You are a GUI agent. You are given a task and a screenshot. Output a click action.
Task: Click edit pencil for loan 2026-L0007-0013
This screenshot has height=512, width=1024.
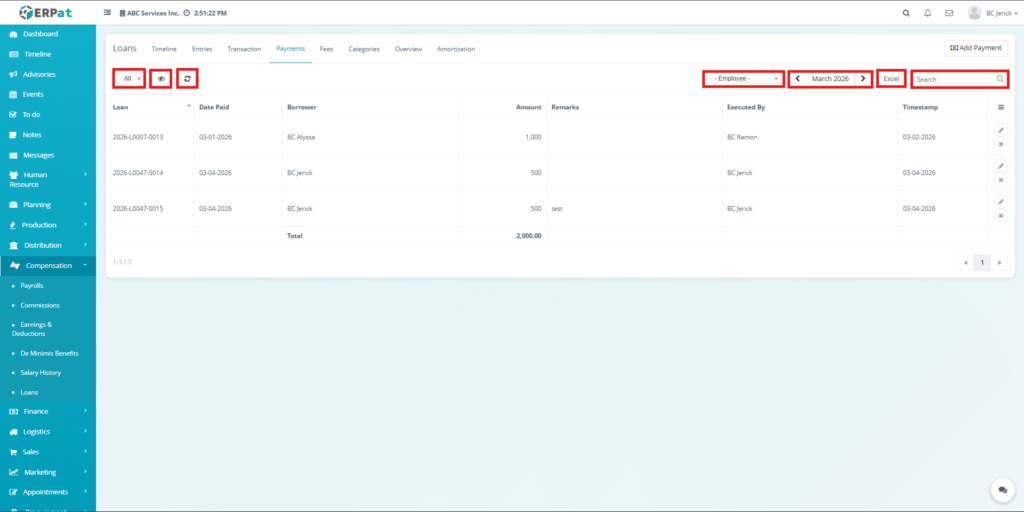1001,130
